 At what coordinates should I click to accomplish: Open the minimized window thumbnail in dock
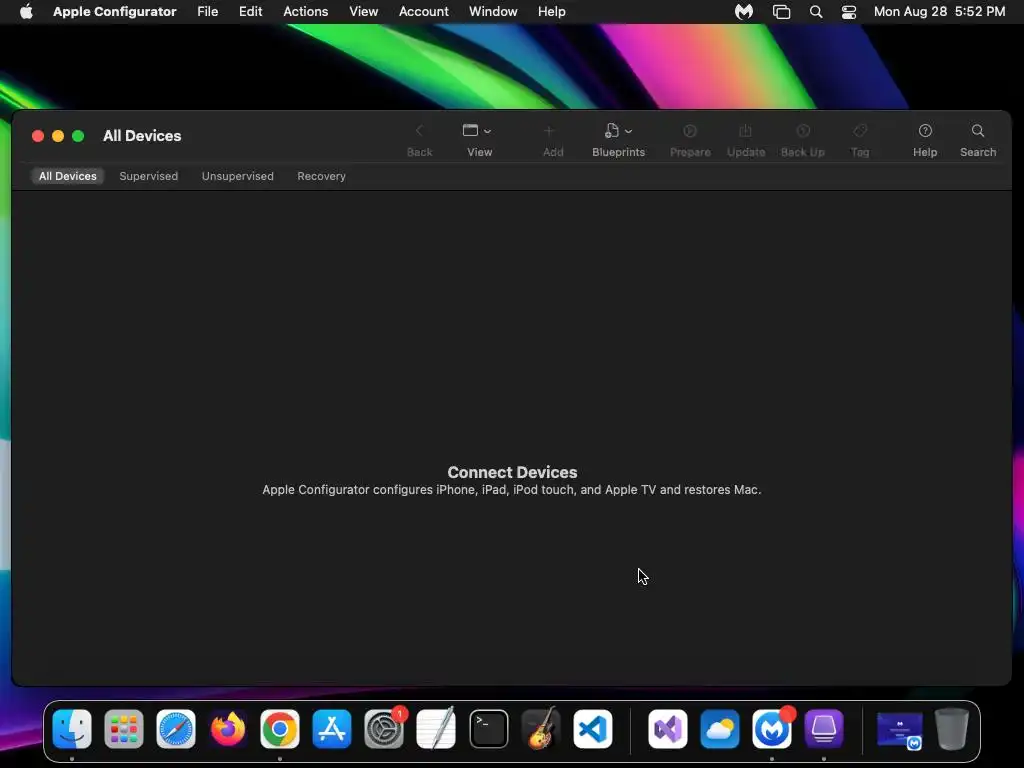click(x=899, y=729)
